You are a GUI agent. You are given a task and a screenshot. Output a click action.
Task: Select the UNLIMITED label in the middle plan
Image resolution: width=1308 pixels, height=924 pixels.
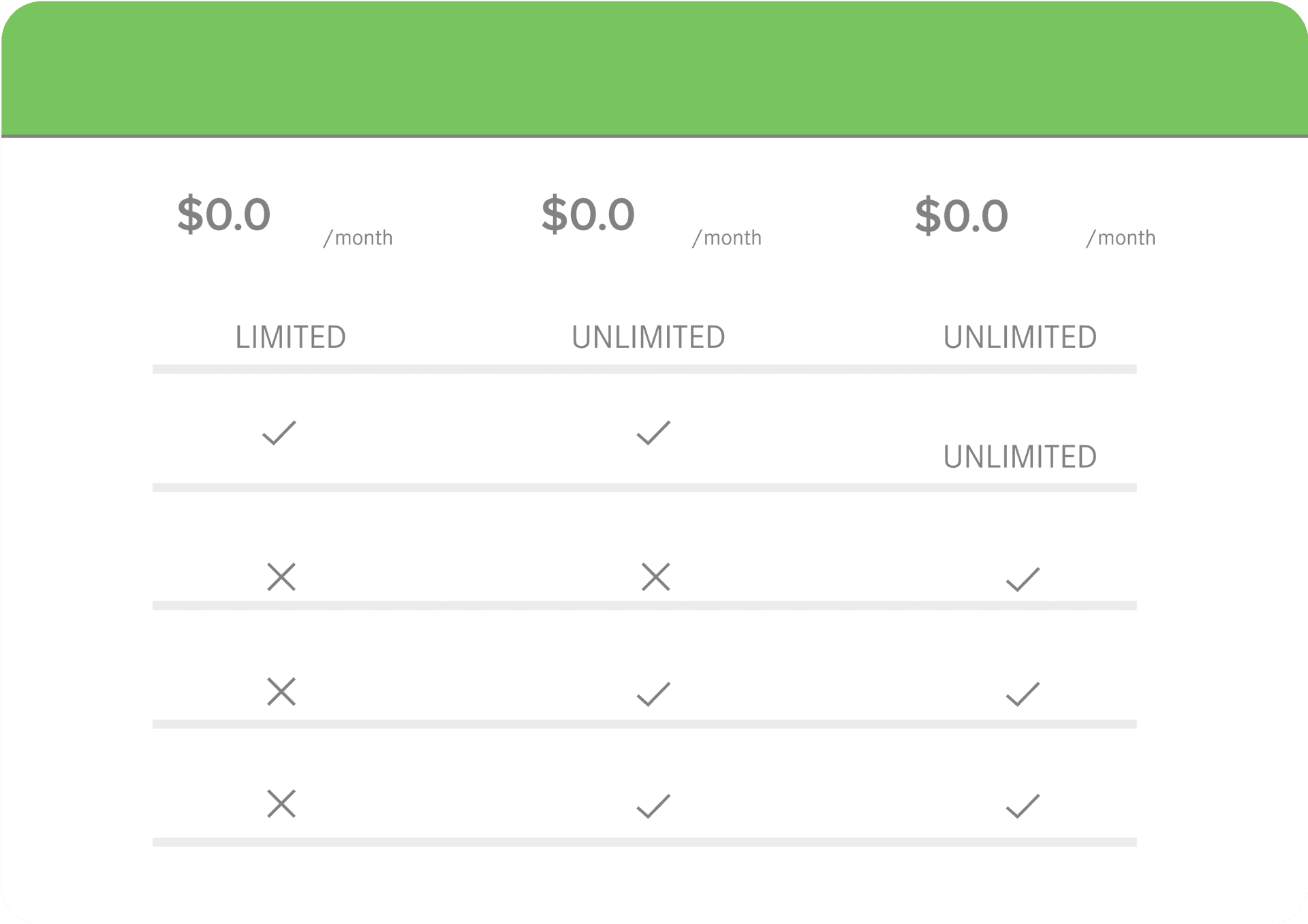pyautogui.click(x=648, y=337)
